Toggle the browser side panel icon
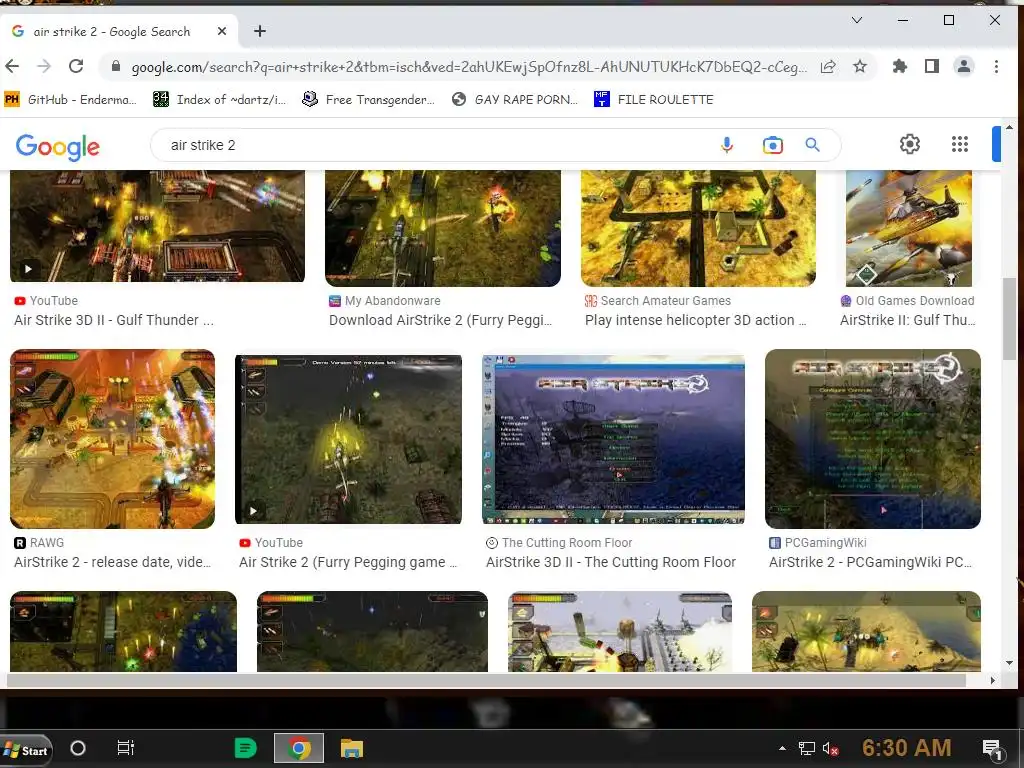 click(x=932, y=66)
